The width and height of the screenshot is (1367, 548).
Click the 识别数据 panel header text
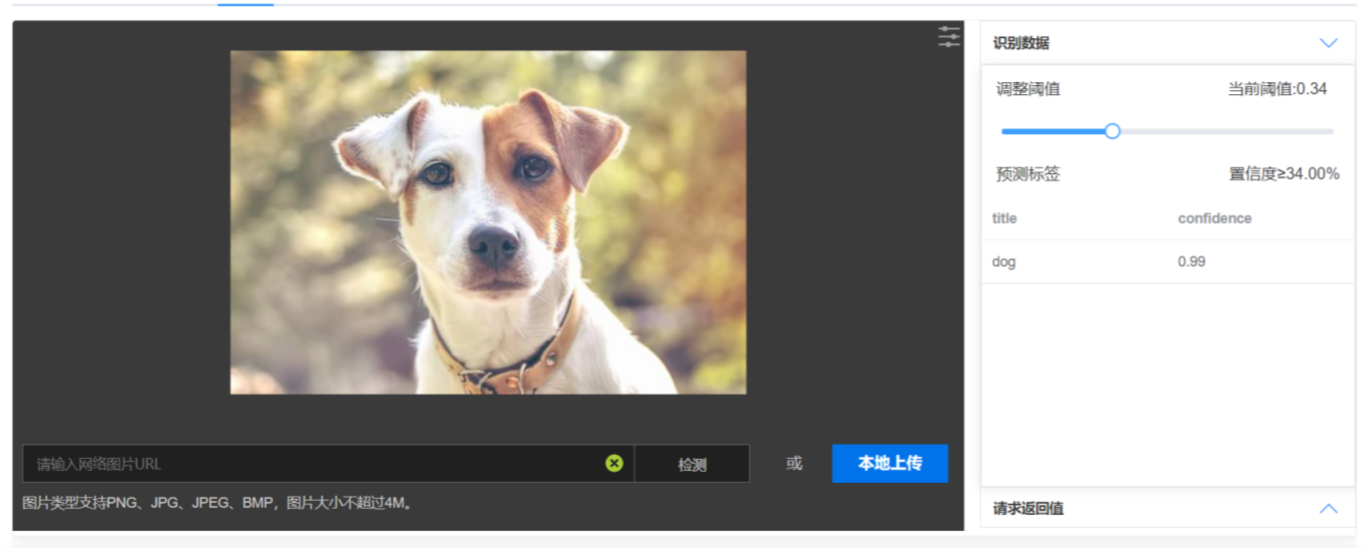[1021, 43]
